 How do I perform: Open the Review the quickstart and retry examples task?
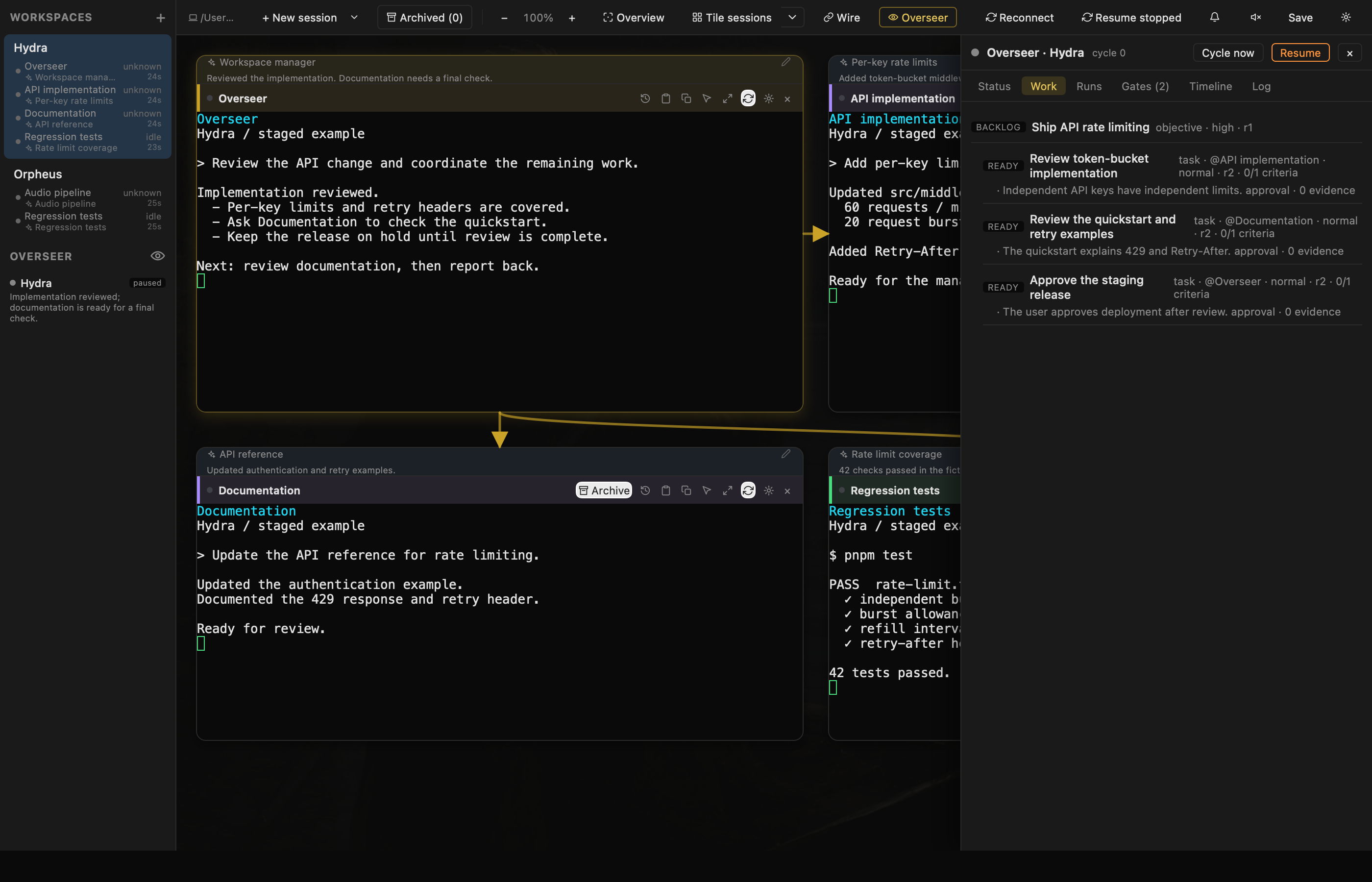[x=1172, y=234]
